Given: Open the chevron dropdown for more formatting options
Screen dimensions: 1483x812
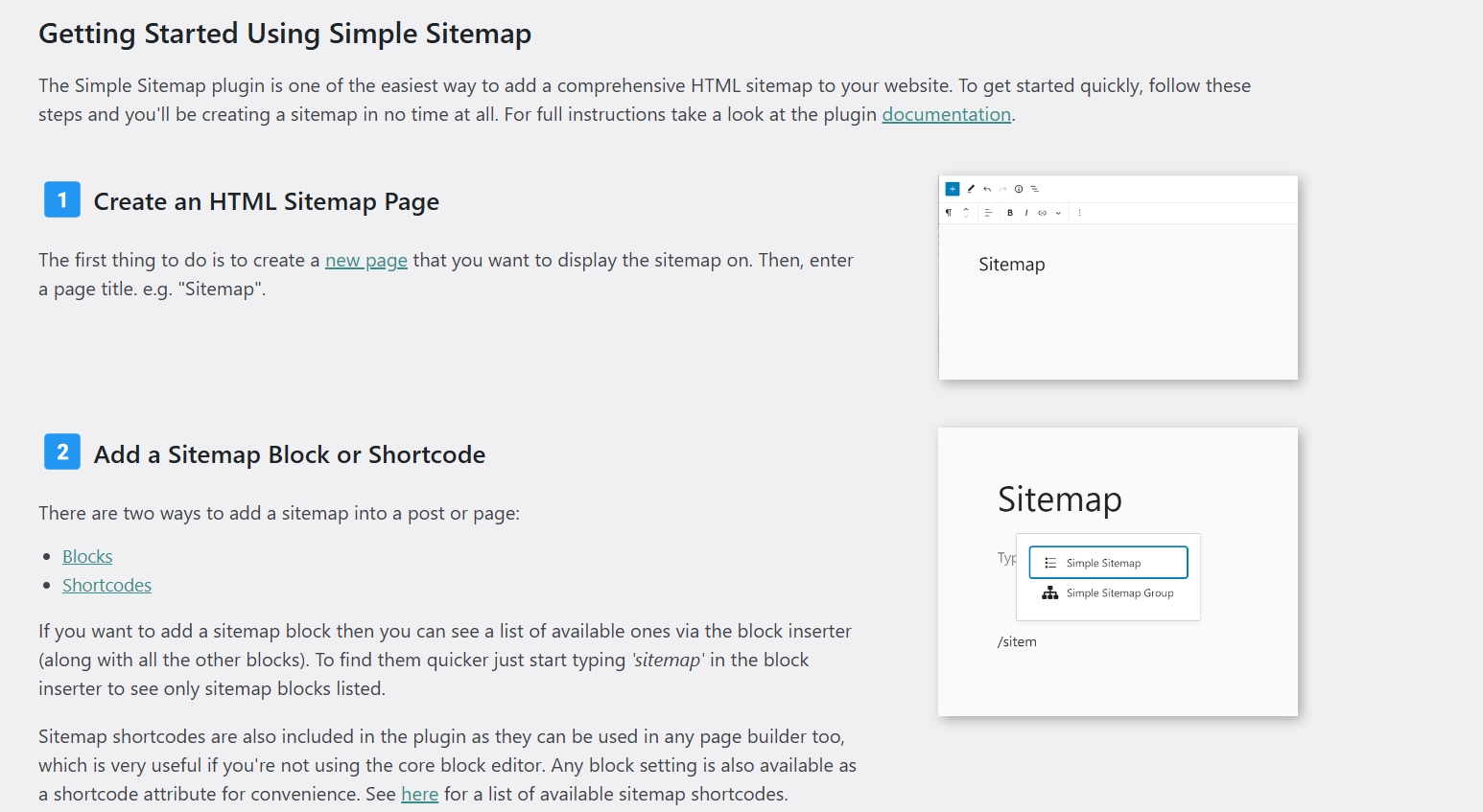Looking at the screenshot, I should tap(1058, 213).
